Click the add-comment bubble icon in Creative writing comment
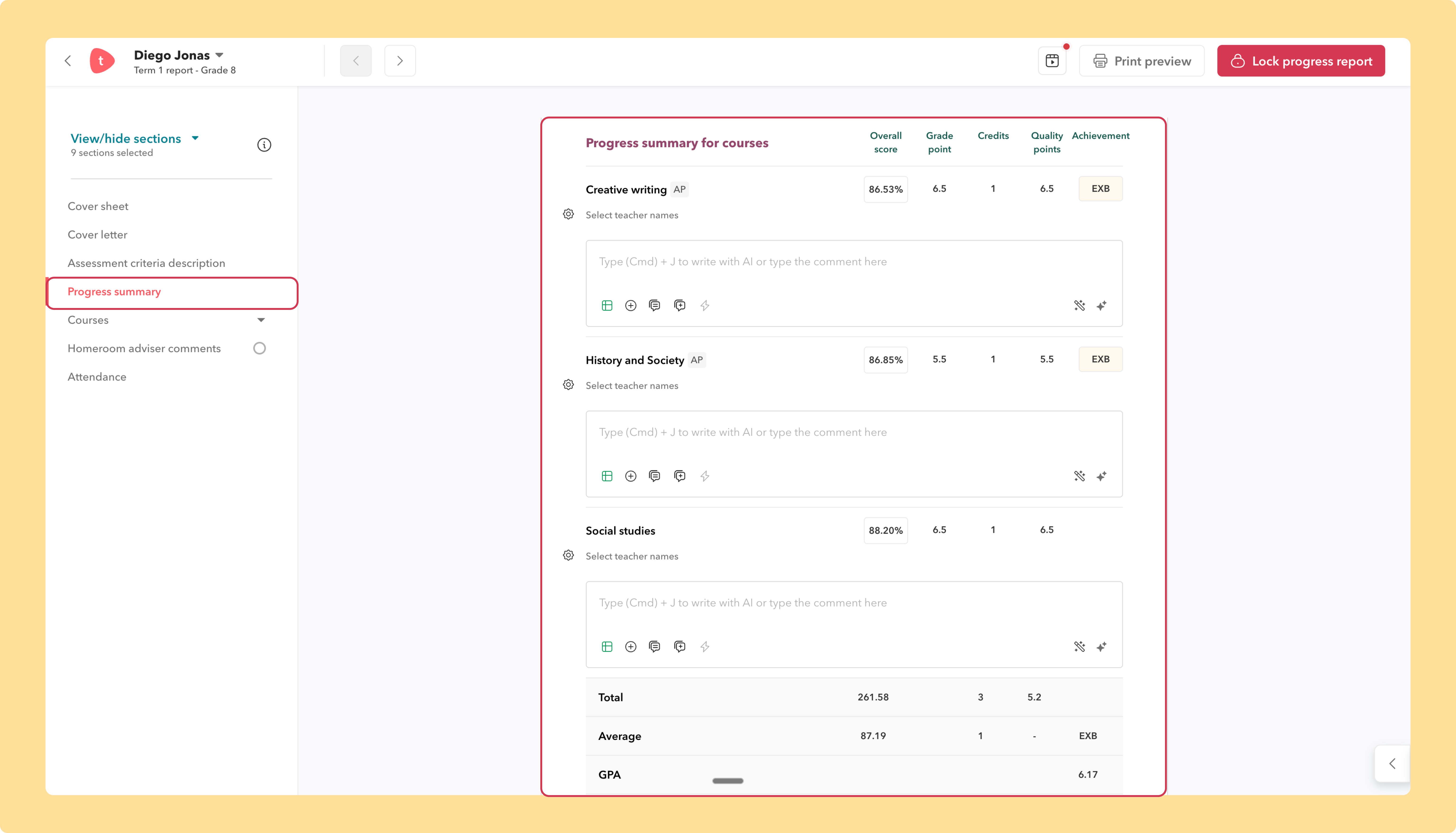 point(680,306)
